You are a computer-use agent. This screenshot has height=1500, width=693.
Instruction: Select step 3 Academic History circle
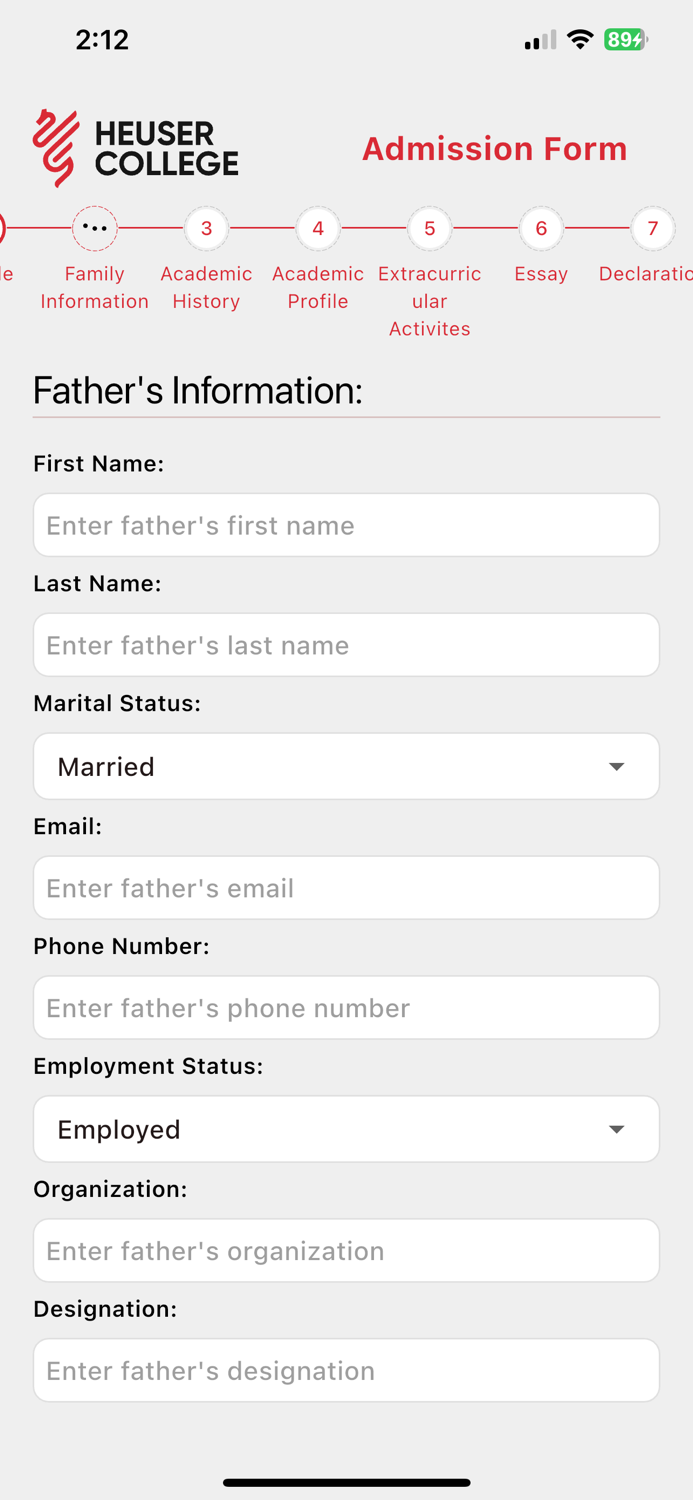[x=206, y=227]
